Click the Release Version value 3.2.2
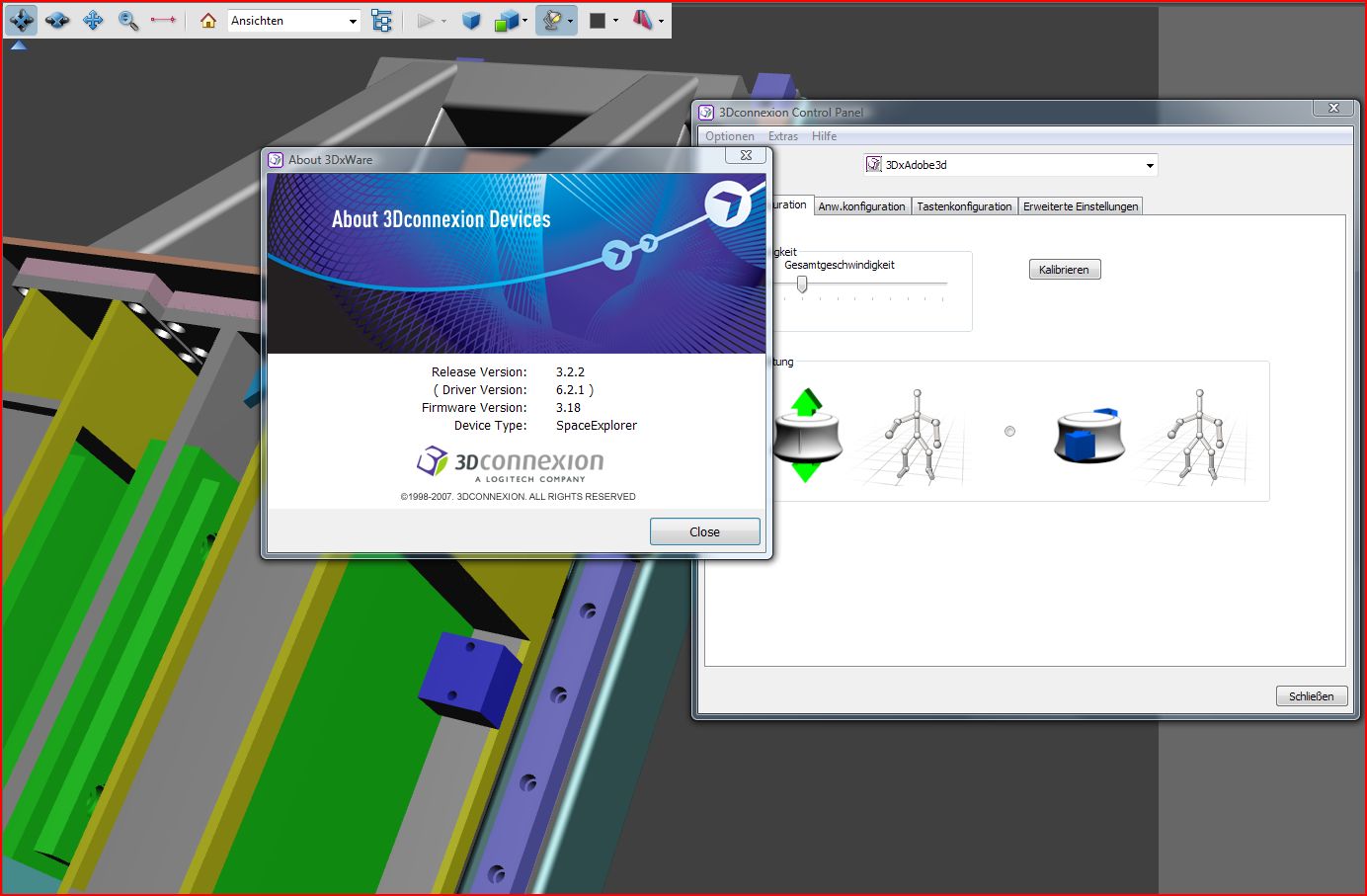The width and height of the screenshot is (1367, 896). click(x=570, y=372)
